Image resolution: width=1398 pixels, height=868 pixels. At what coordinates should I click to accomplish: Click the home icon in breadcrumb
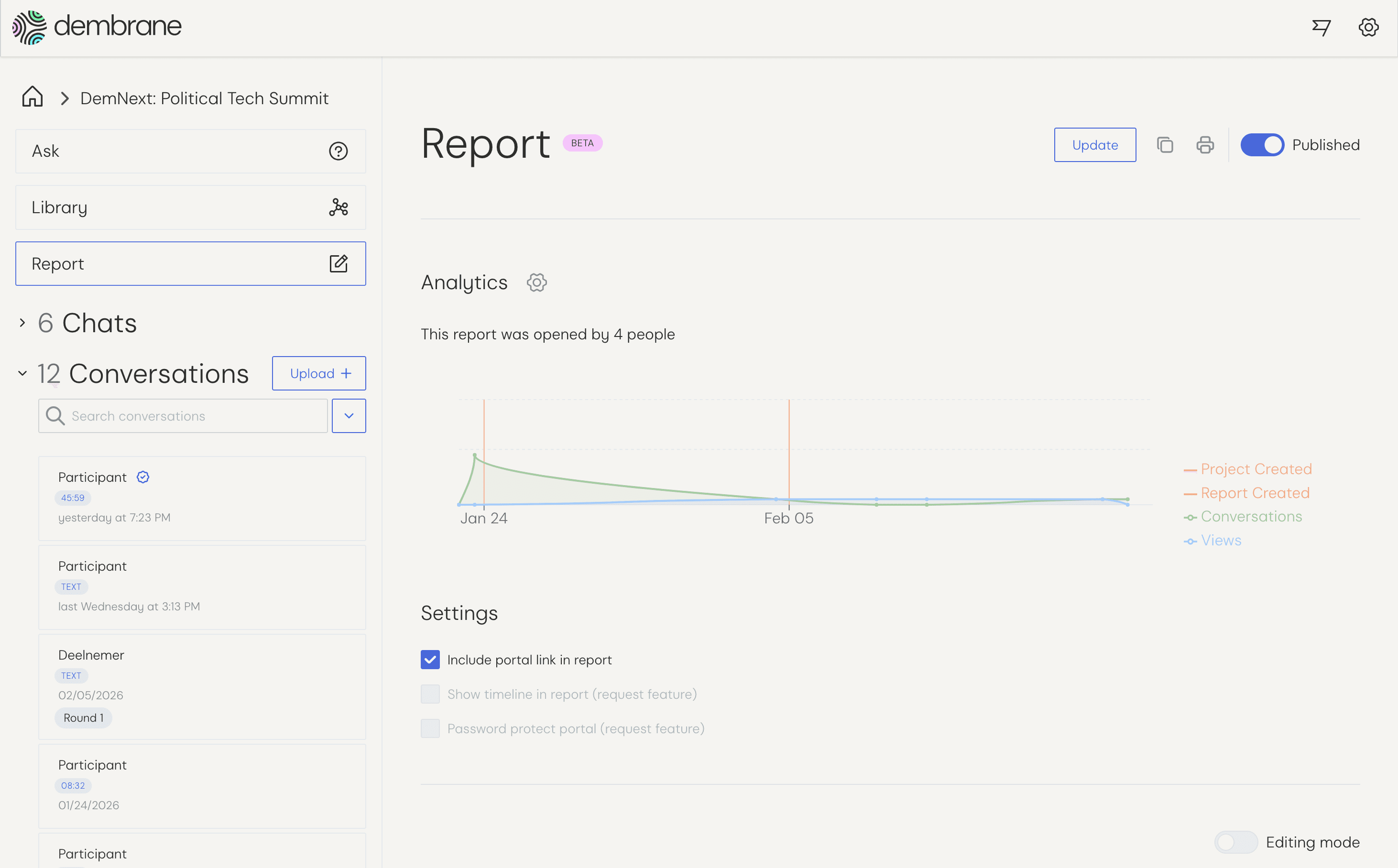coord(33,98)
